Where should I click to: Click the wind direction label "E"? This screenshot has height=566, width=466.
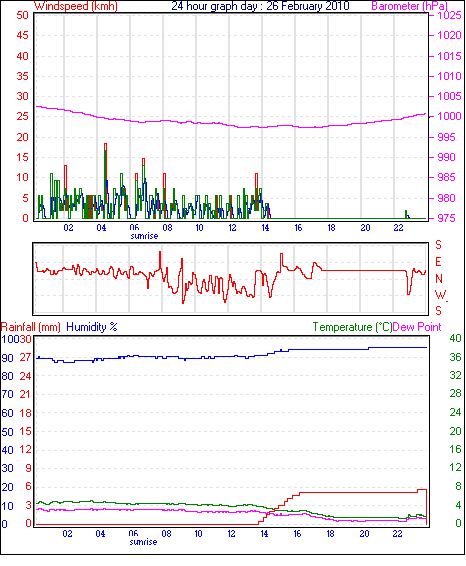pyautogui.click(x=438, y=262)
